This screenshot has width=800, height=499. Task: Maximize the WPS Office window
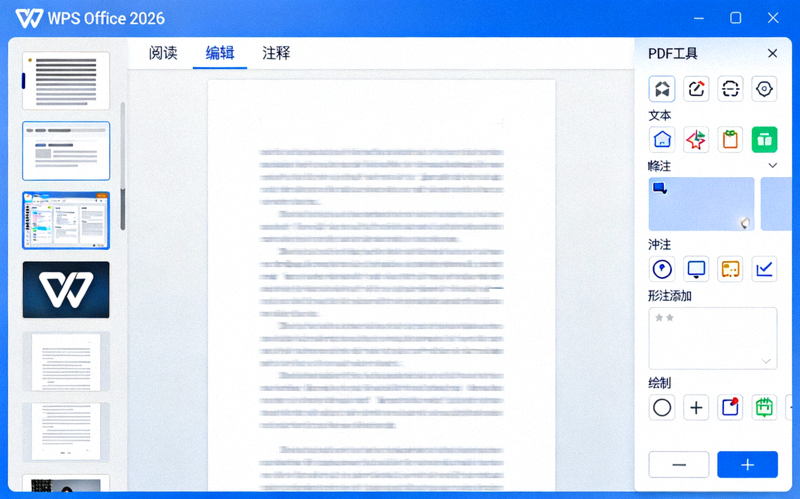click(x=736, y=18)
